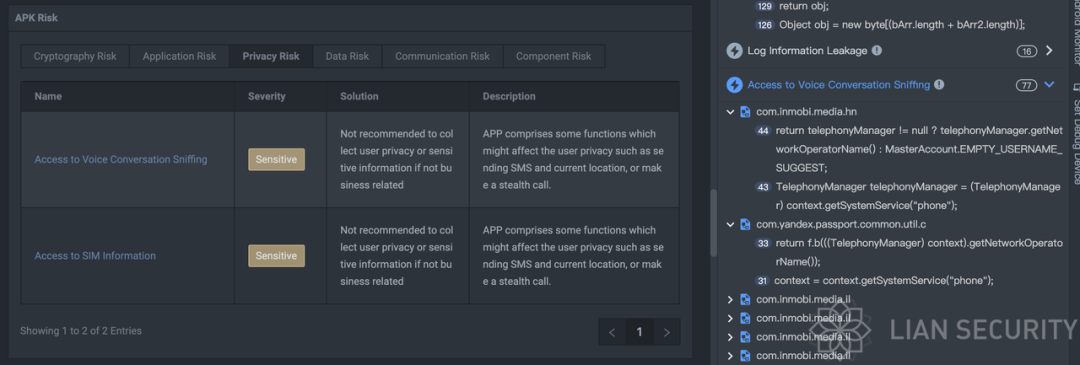The height and width of the screenshot is (365, 1080).
Task: Click the info icon after Log Information Leakage
Action: [877, 51]
